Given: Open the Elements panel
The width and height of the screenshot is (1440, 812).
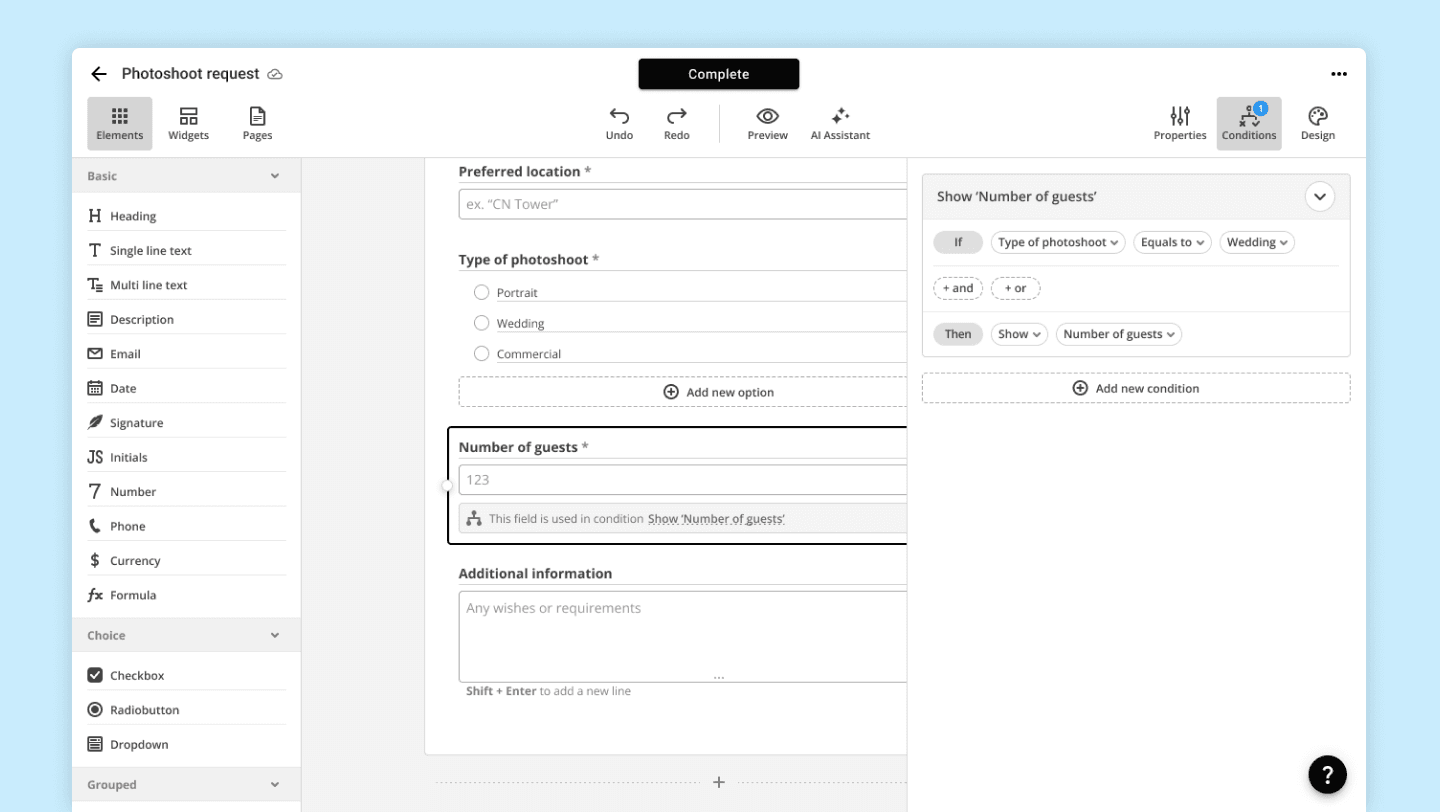Looking at the screenshot, I should coord(120,124).
